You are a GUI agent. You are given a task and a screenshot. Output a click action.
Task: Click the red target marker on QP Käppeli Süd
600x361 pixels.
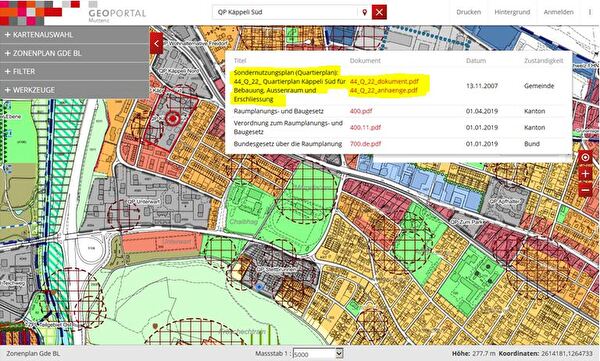[x=173, y=119]
